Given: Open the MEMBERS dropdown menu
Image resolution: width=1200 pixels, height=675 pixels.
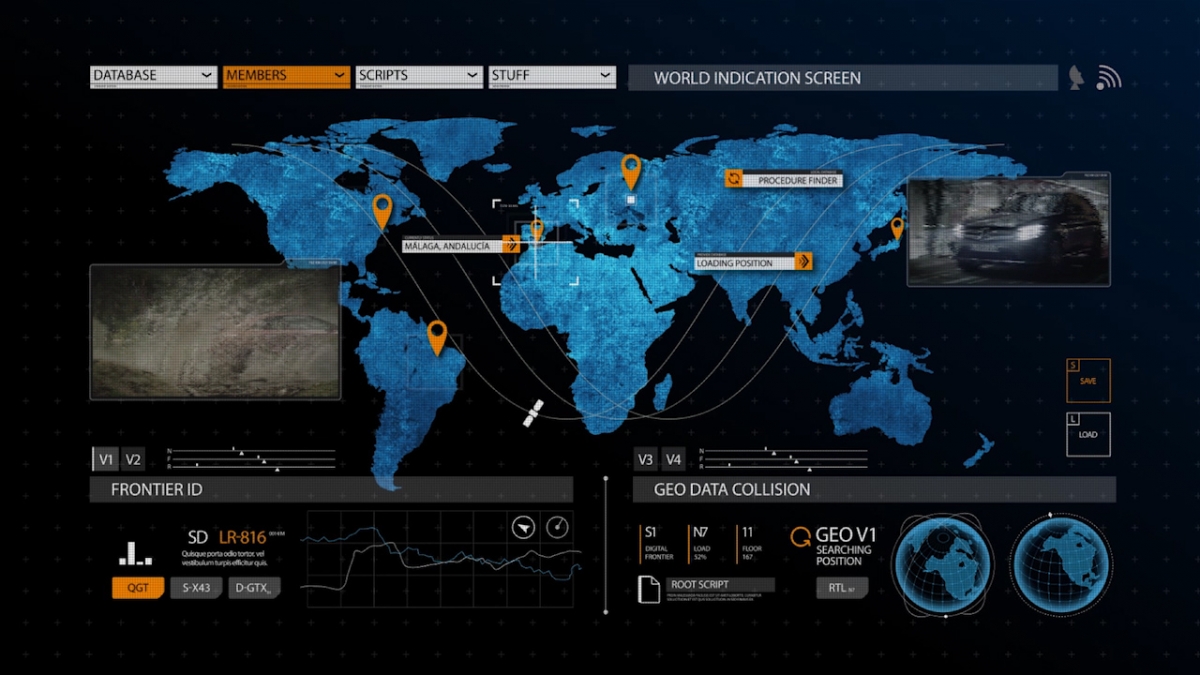Looking at the screenshot, I should (x=286, y=75).
